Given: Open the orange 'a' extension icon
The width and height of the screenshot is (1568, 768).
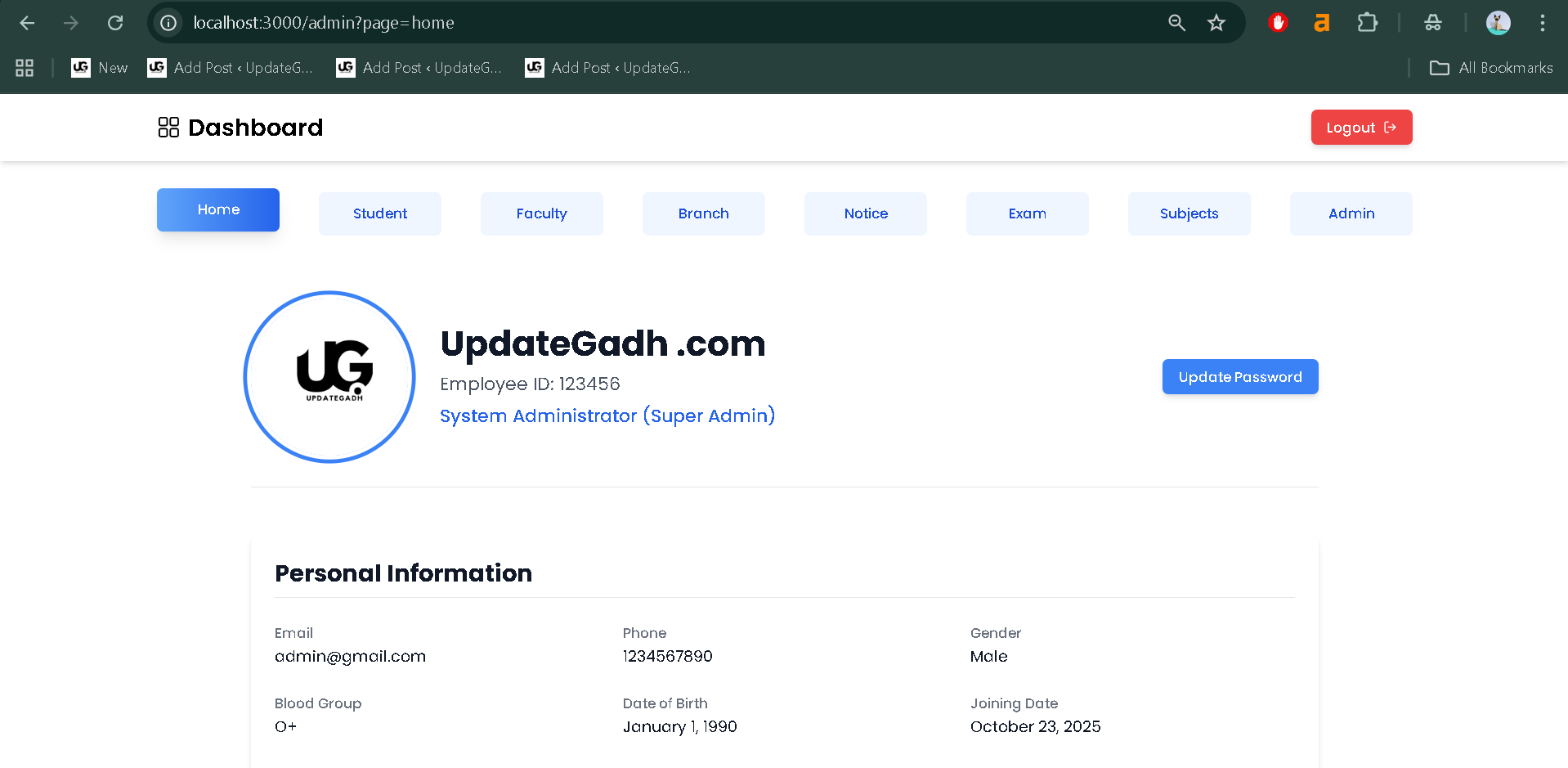Looking at the screenshot, I should click(x=1321, y=23).
